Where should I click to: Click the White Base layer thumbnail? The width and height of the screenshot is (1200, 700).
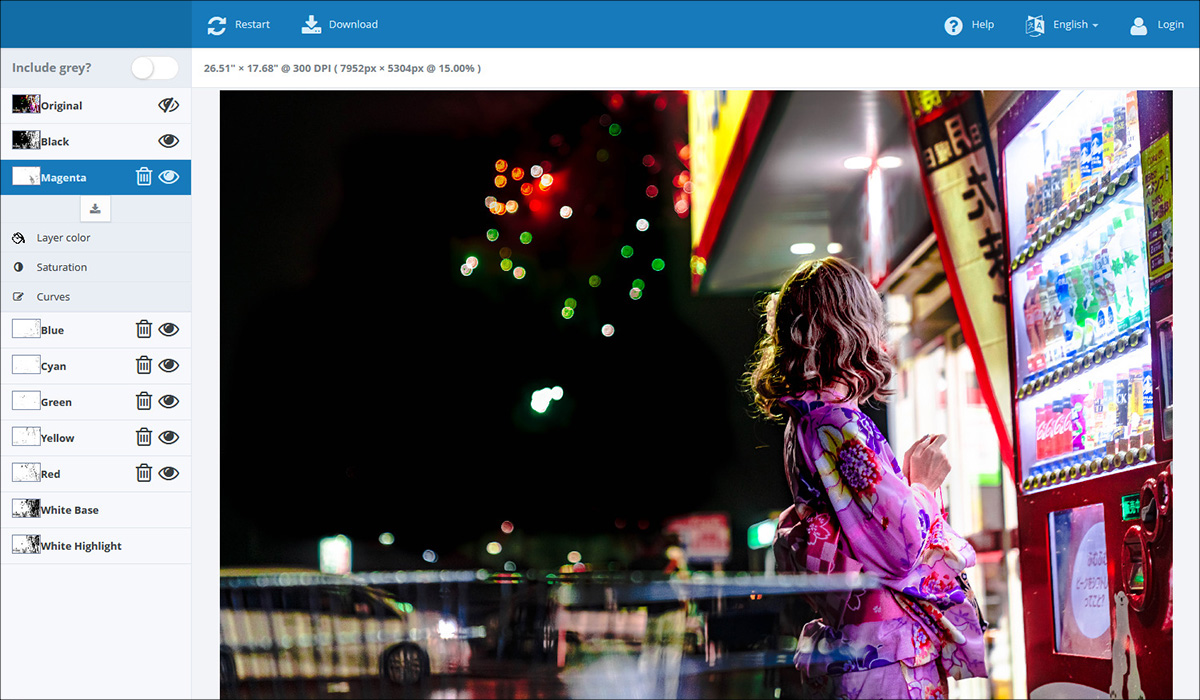click(26, 510)
